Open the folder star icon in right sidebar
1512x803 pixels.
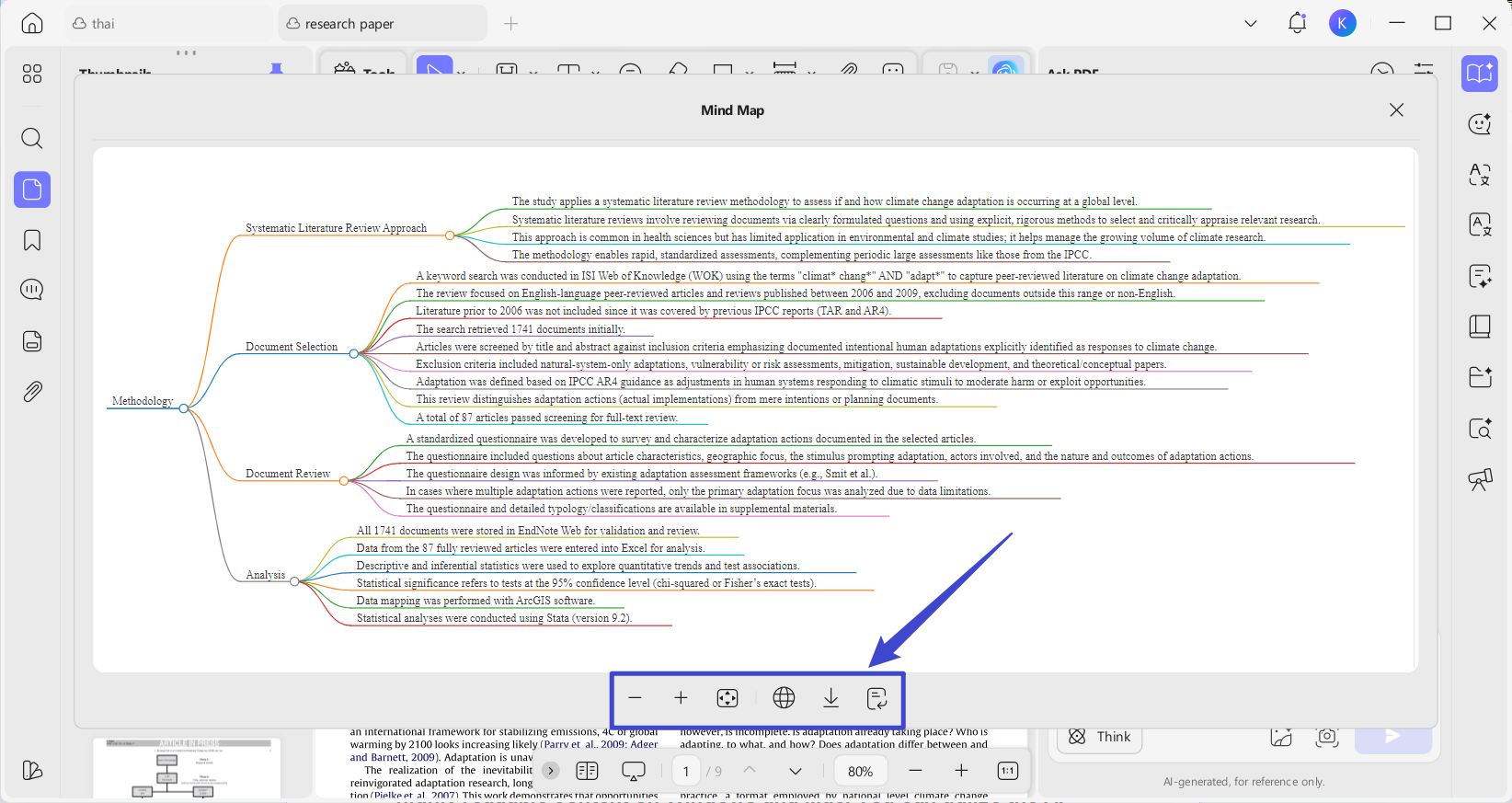point(1480,377)
